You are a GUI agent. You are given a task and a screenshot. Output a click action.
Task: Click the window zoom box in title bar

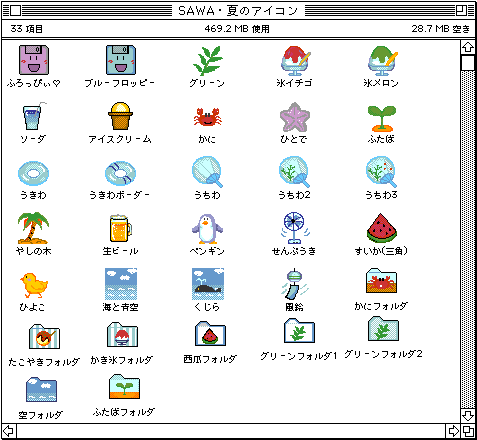click(x=462, y=11)
